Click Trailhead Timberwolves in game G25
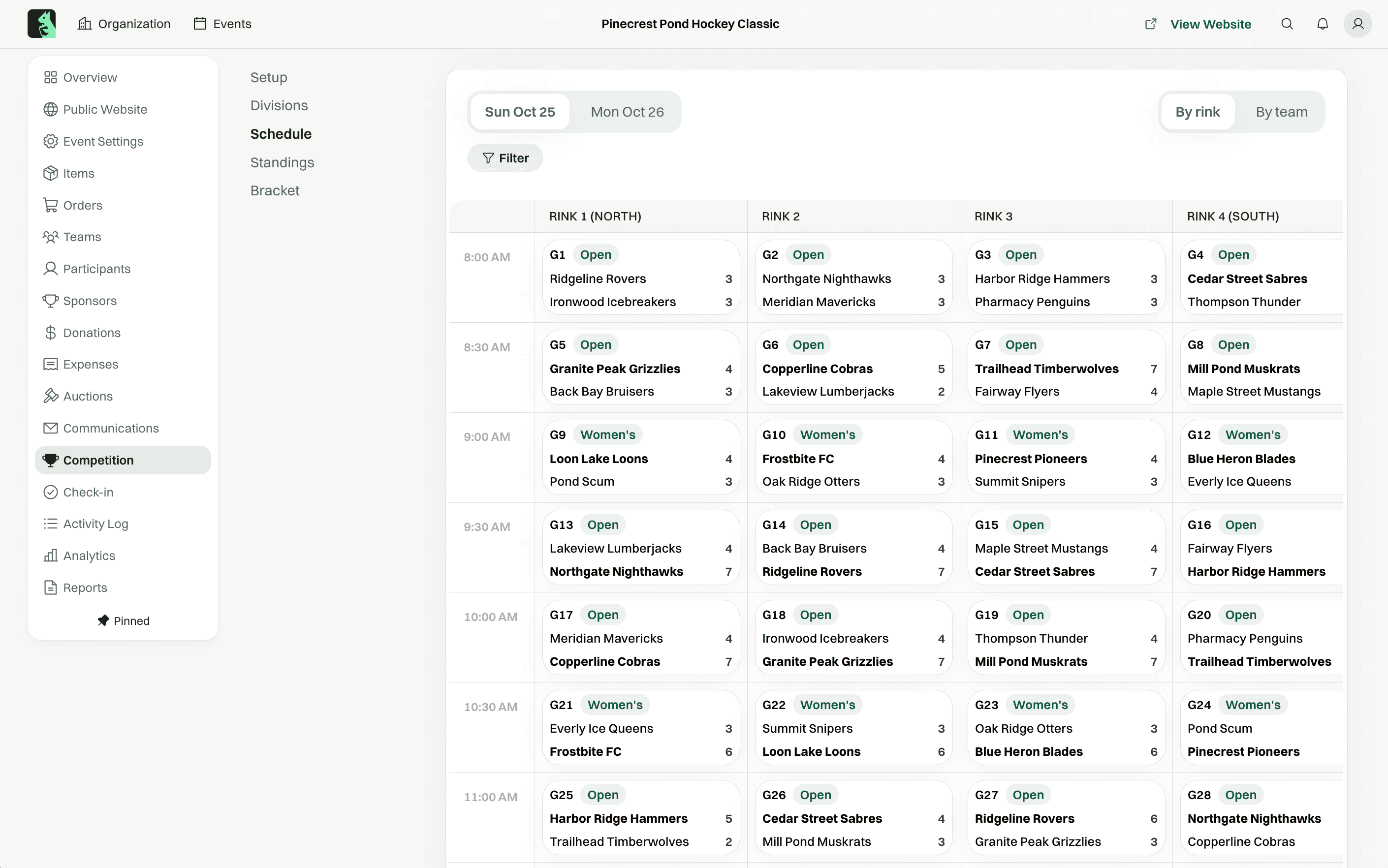 coord(619,841)
